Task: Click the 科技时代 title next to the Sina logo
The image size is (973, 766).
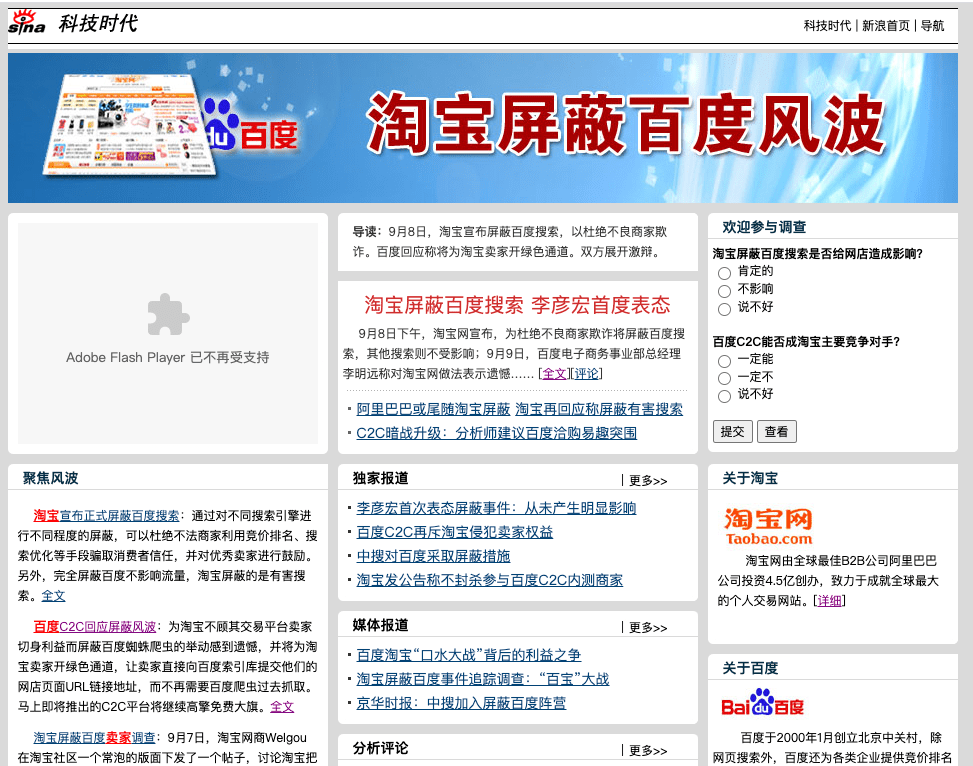Action: point(98,24)
